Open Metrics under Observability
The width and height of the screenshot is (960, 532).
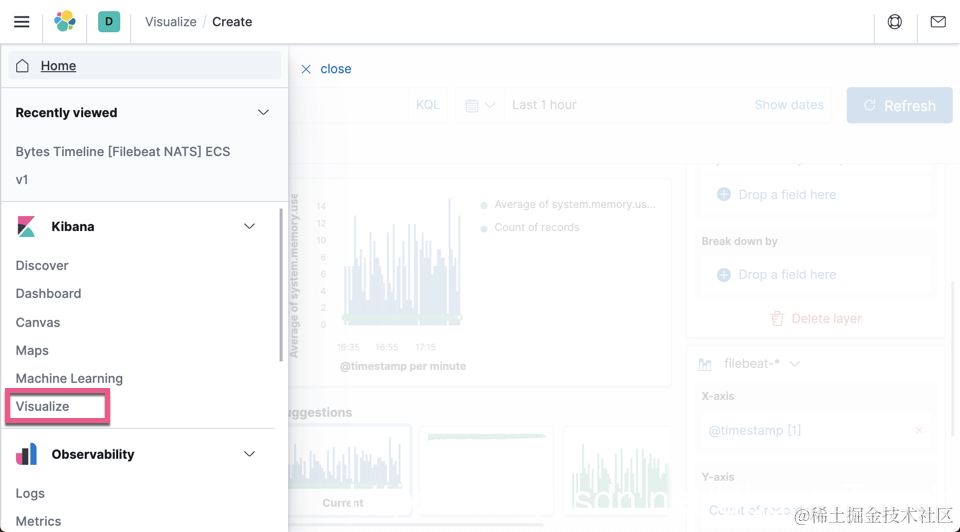coord(39,522)
